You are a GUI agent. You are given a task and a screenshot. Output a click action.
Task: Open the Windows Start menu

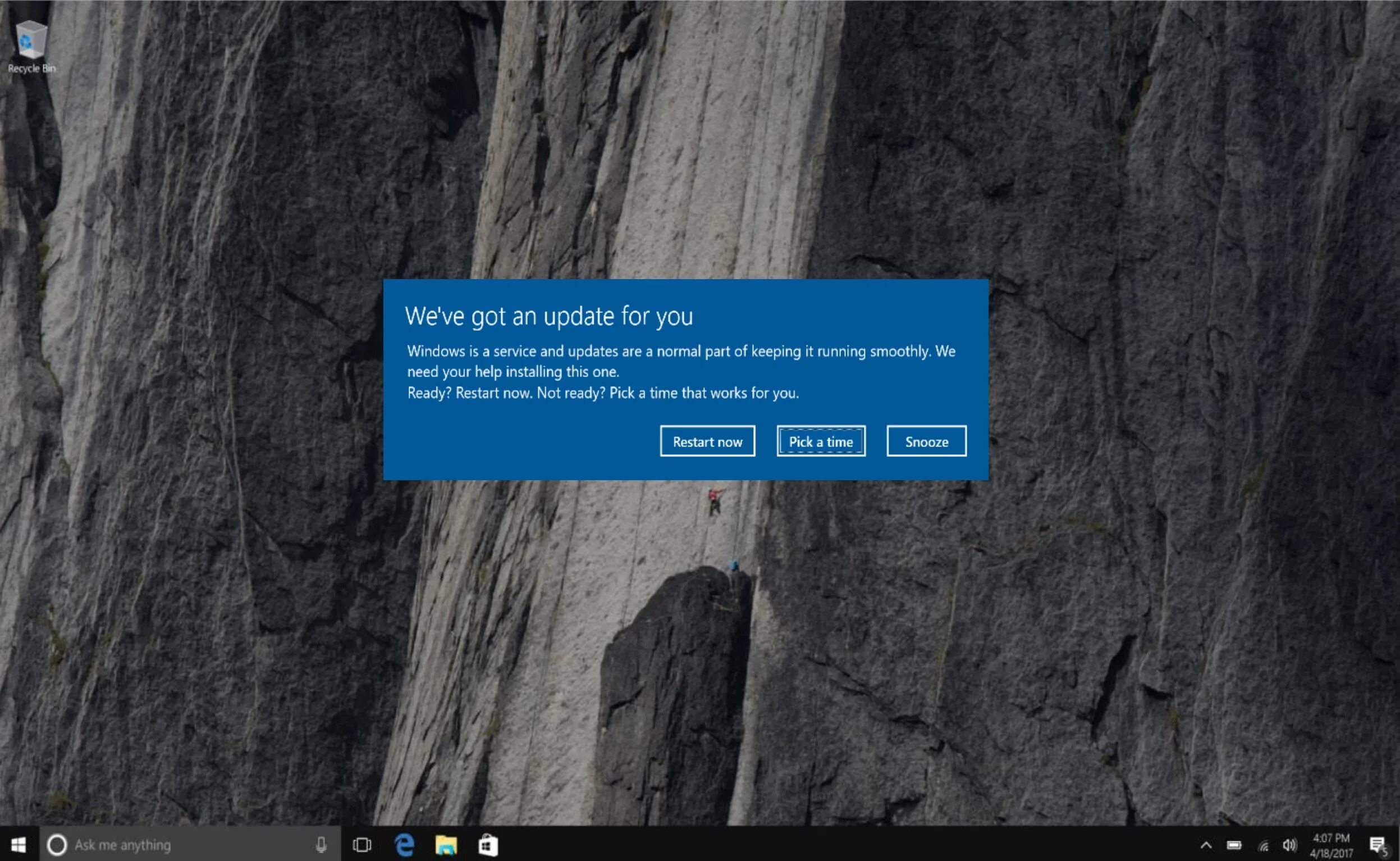pos(19,845)
